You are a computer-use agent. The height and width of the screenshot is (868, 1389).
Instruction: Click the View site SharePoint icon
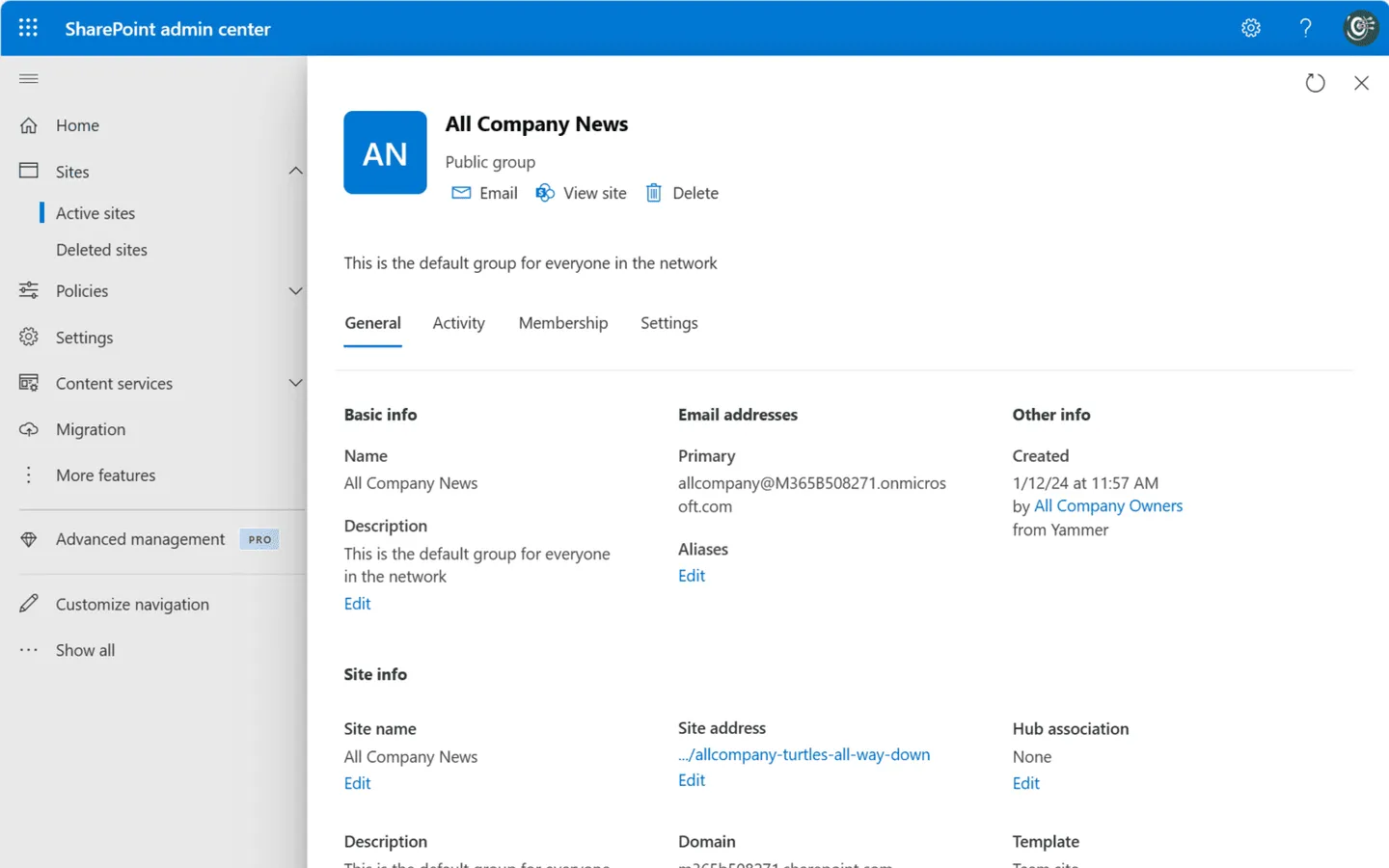point(545,193)
